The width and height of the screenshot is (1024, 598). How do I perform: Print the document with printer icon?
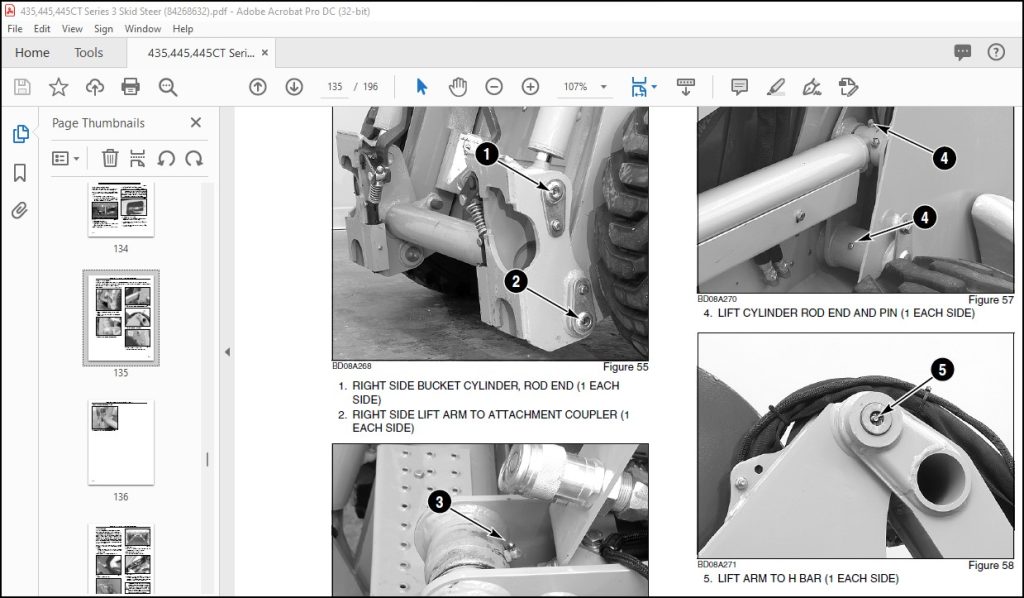coord(131,87)
